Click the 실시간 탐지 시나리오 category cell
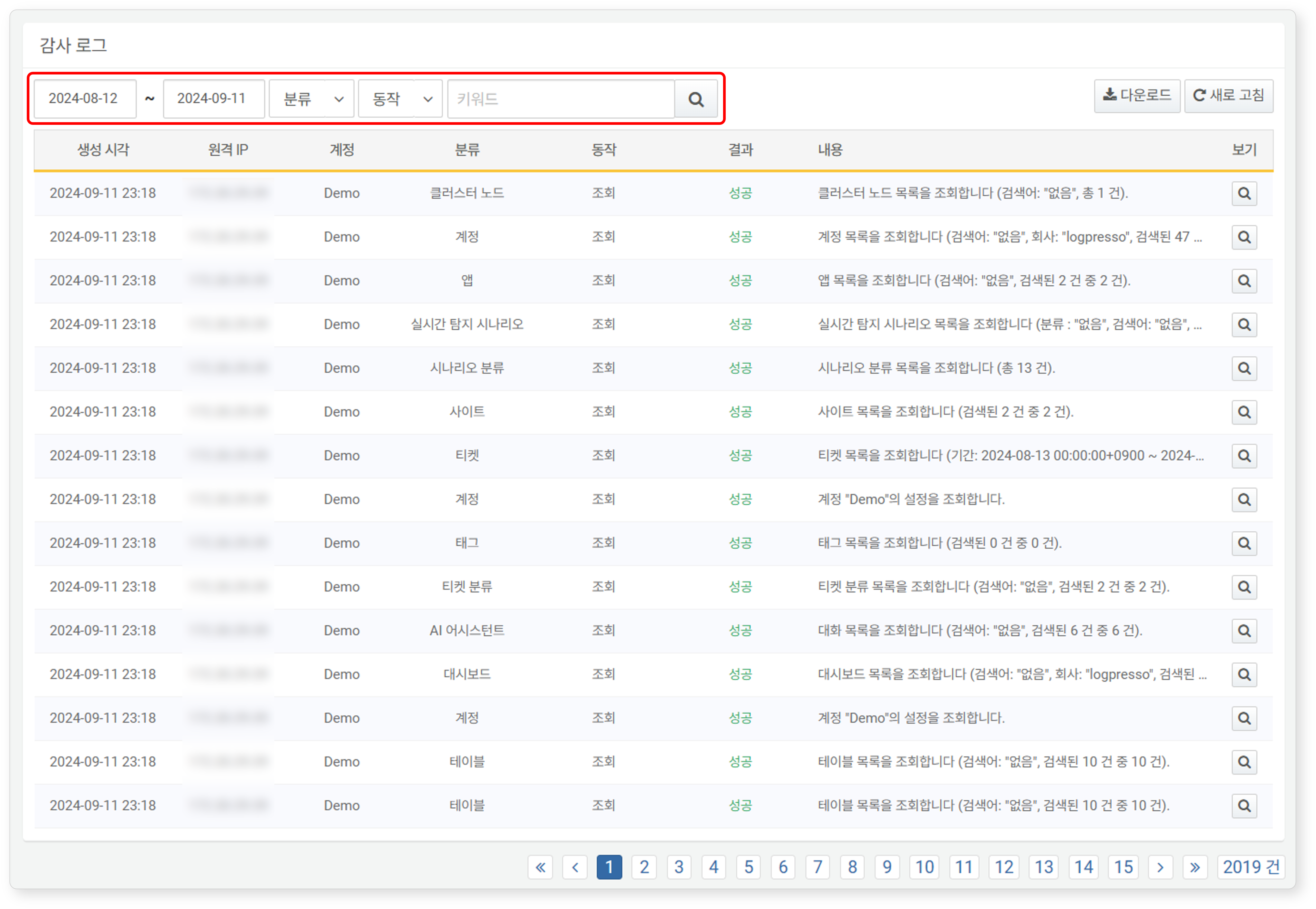Viewport: 1316px width, 909px height. 467,325
